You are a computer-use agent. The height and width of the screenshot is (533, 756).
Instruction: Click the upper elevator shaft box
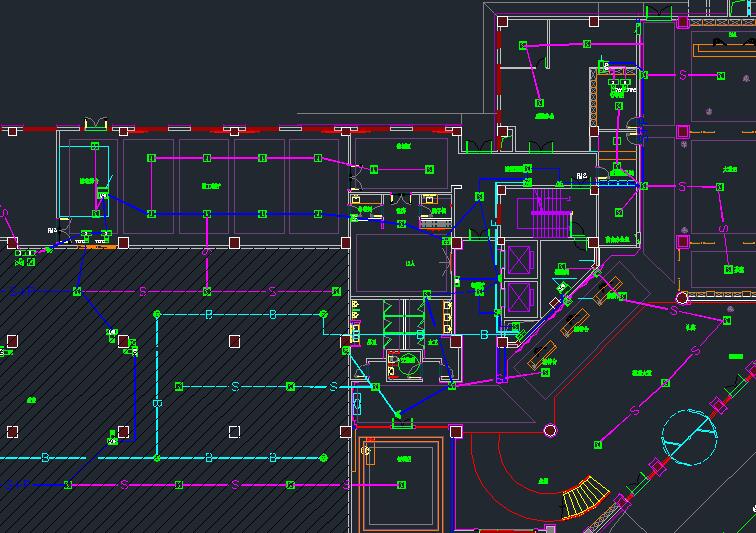(522, 259)
